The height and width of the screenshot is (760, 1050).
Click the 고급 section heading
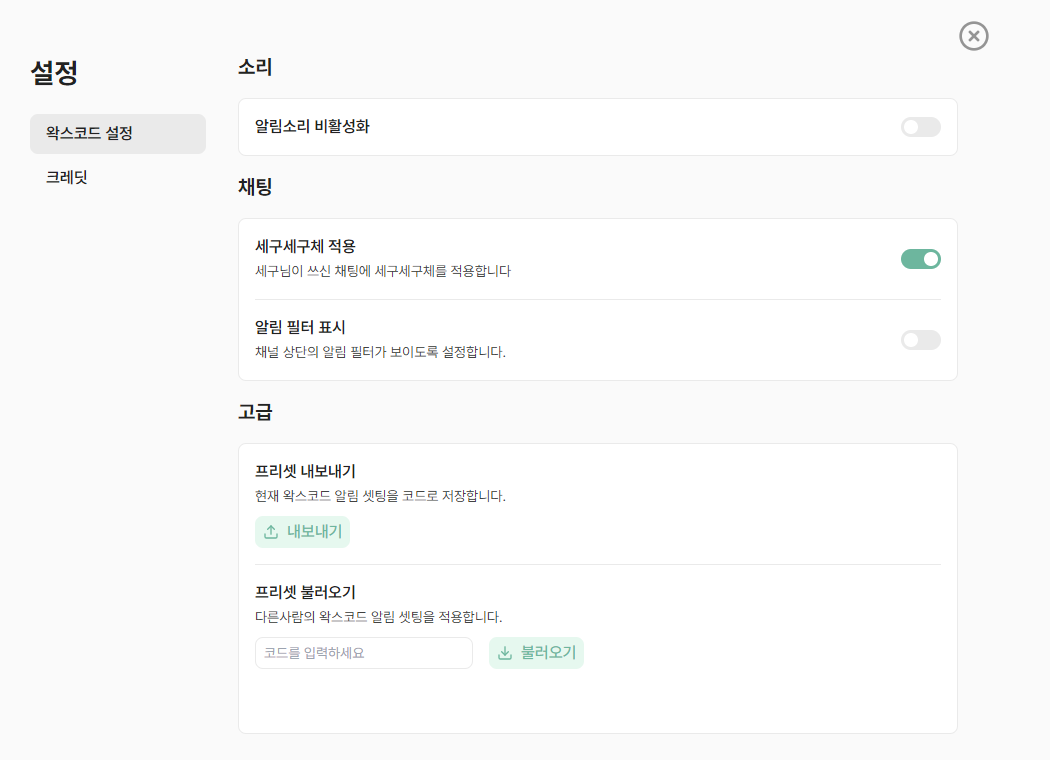point(255,411)
